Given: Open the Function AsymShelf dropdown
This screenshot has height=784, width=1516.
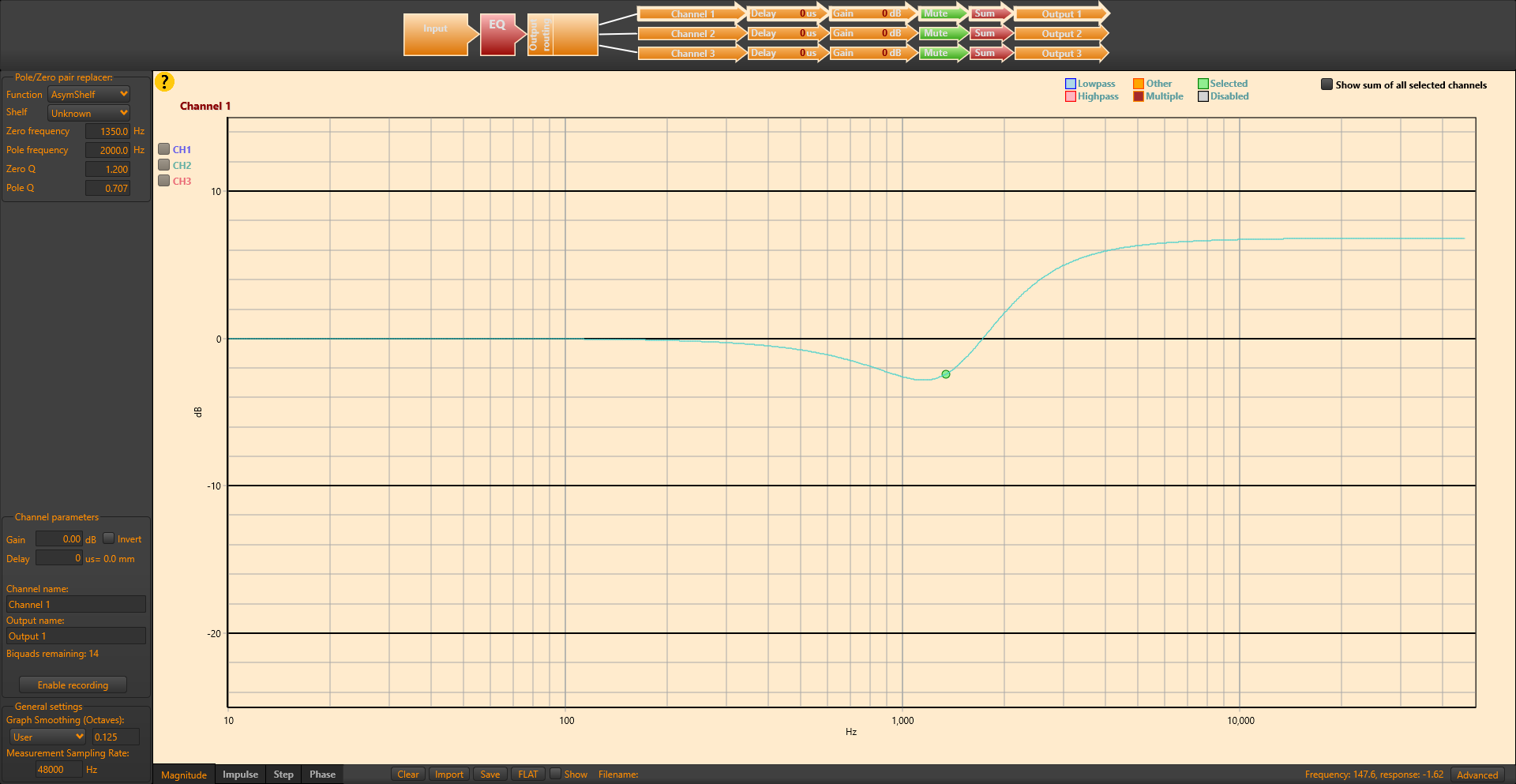Looking at the screenshot, I should click(89, 94).
